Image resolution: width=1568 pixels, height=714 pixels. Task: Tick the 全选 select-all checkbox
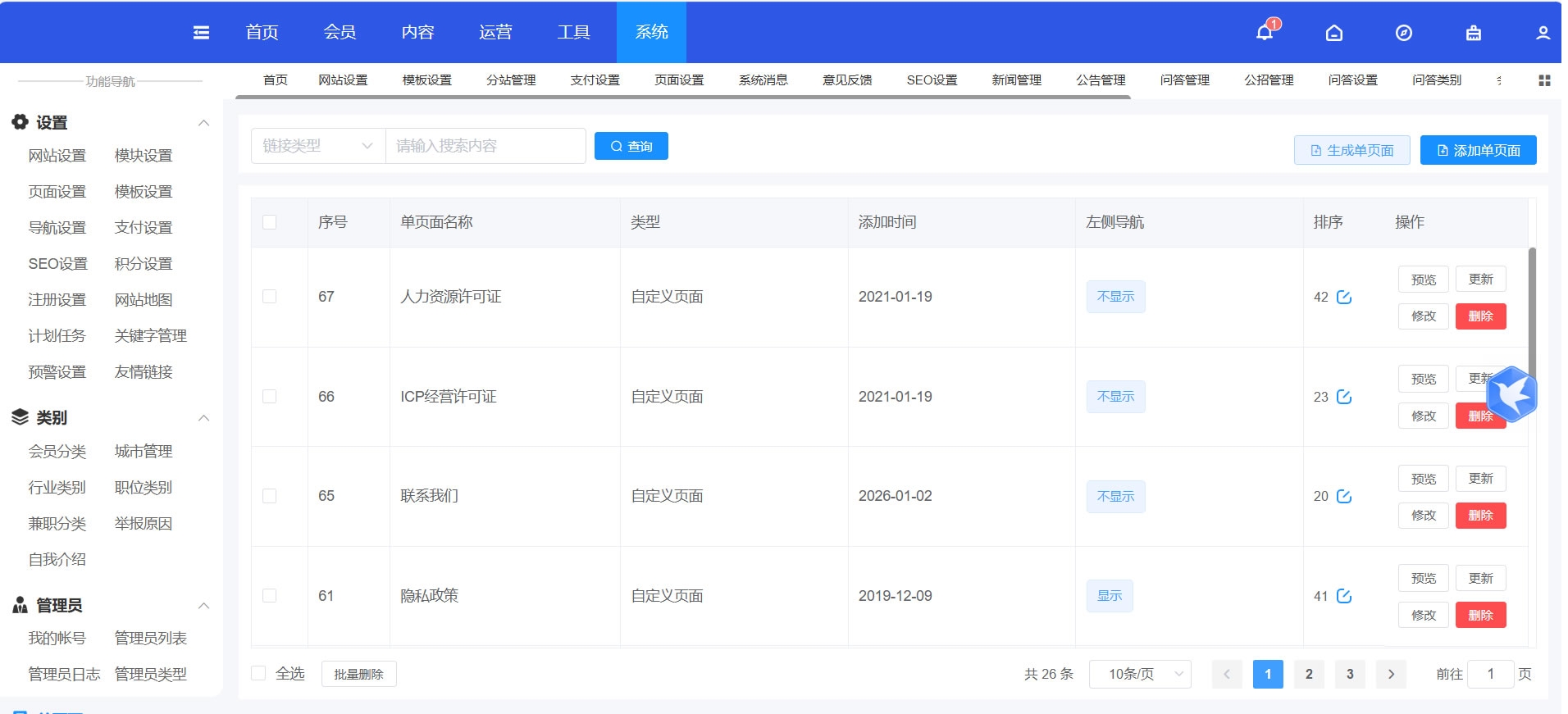(x=259, y=674)
